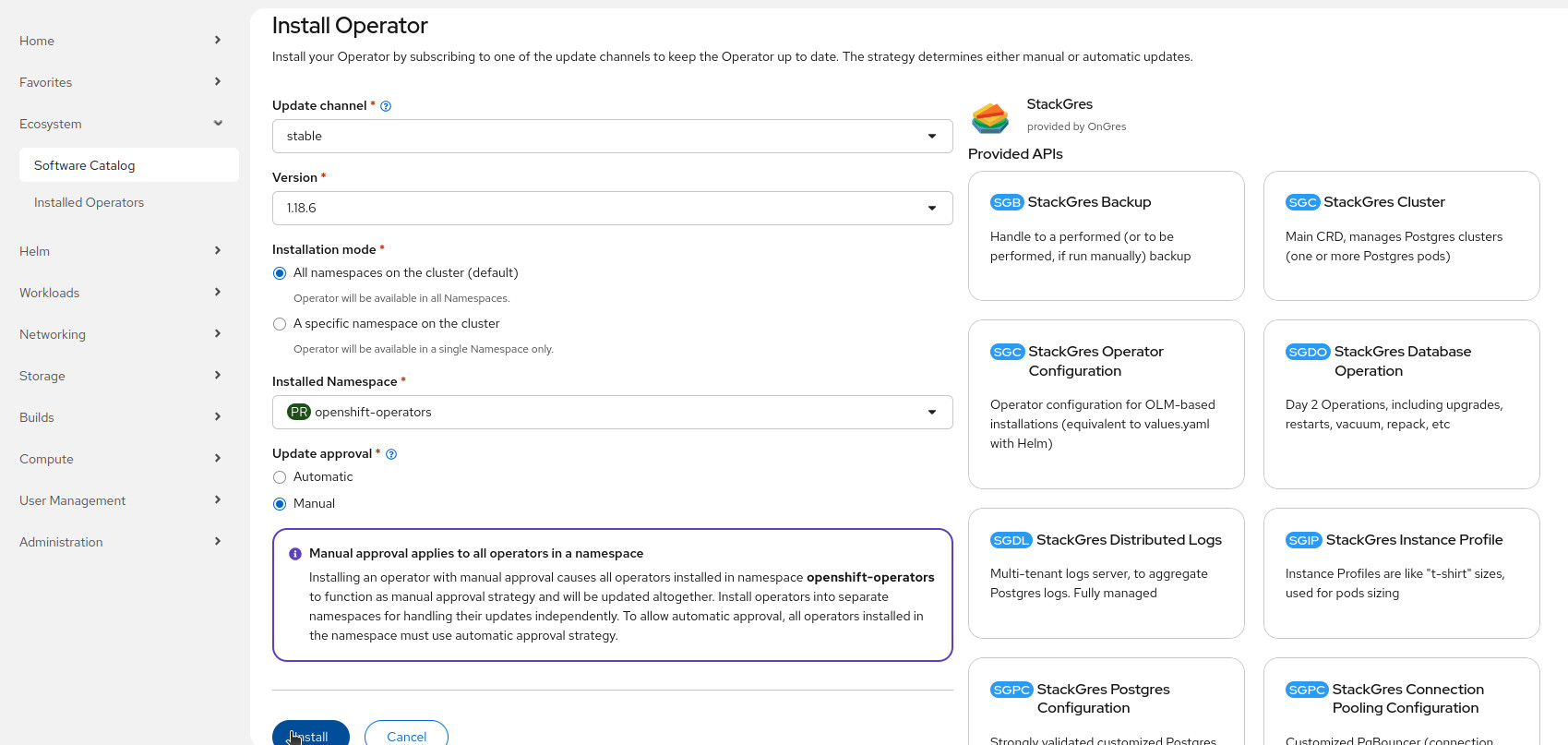Image resolution: width=1568 pixels, height=745 pixels.
Task: Click the SGIP badge on Instance Profile
Action: coord(1304,540)
